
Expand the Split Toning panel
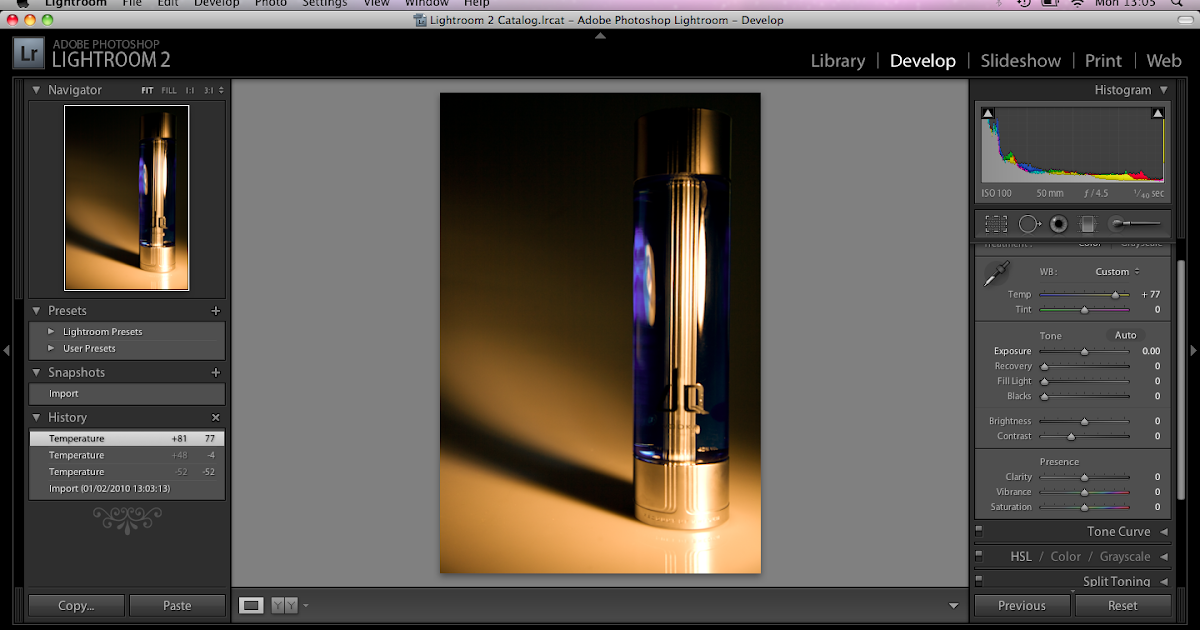[1163, 581]
